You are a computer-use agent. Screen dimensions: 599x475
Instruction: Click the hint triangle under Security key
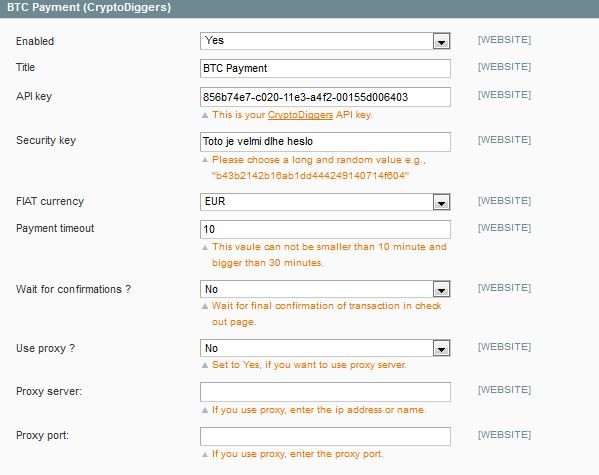[205, 160]
